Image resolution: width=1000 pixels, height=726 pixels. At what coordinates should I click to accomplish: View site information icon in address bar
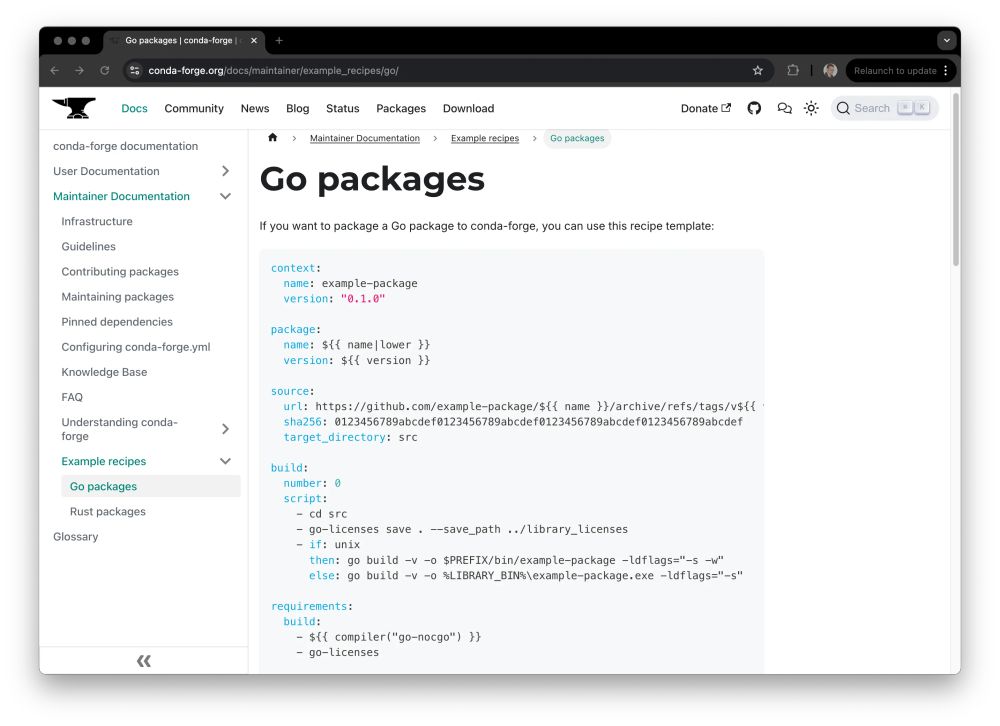click(135, 71)
